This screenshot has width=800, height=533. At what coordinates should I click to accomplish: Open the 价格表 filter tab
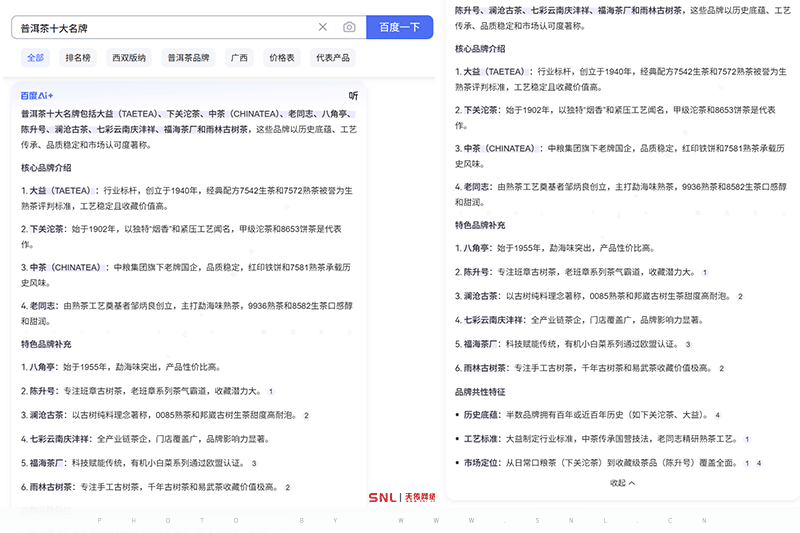pos(282,58)
